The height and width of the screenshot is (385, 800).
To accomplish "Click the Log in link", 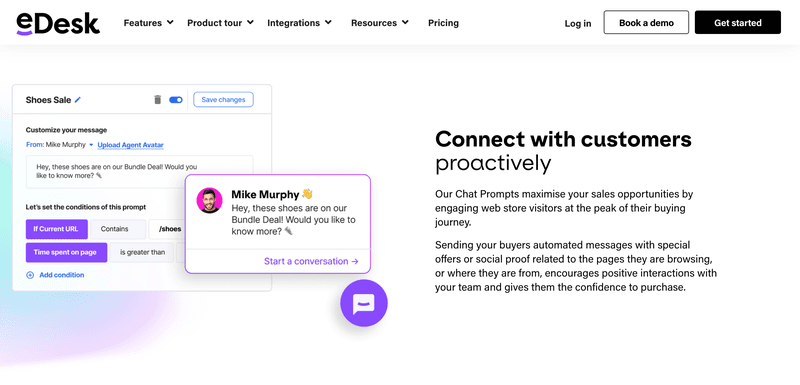I will 578,23.
